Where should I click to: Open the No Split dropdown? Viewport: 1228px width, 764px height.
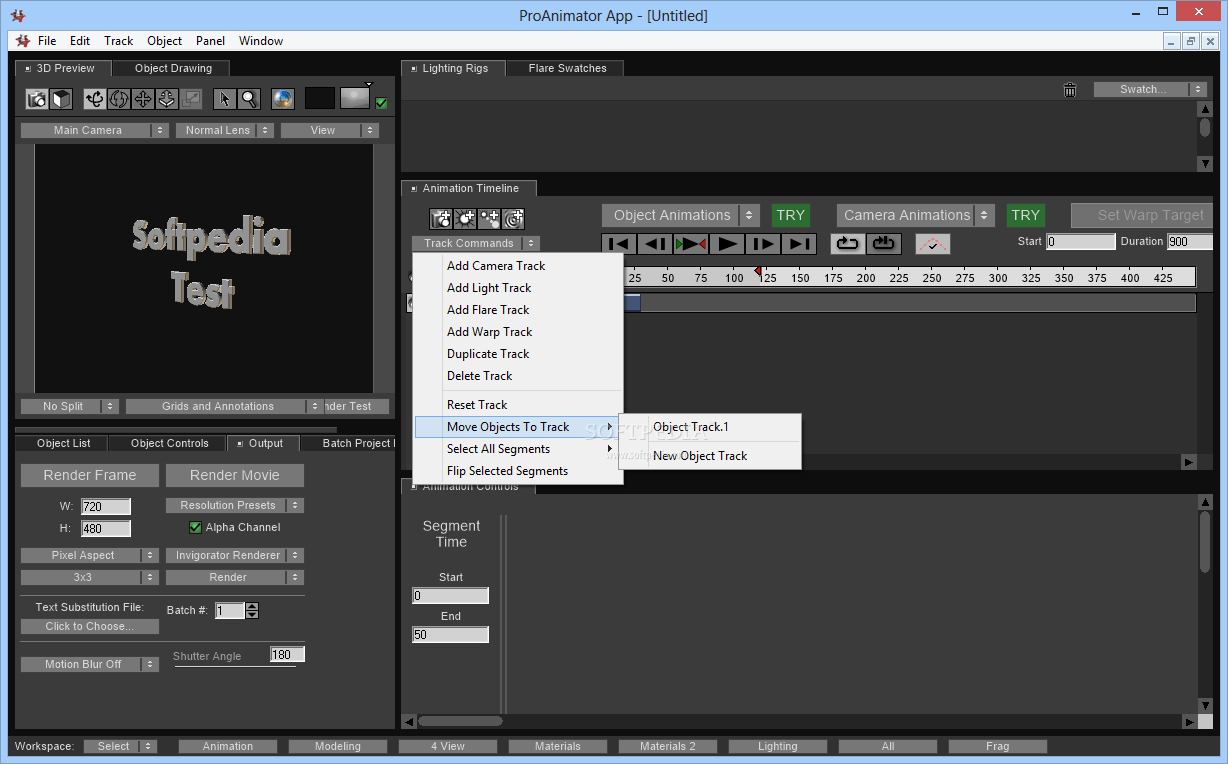70,406
